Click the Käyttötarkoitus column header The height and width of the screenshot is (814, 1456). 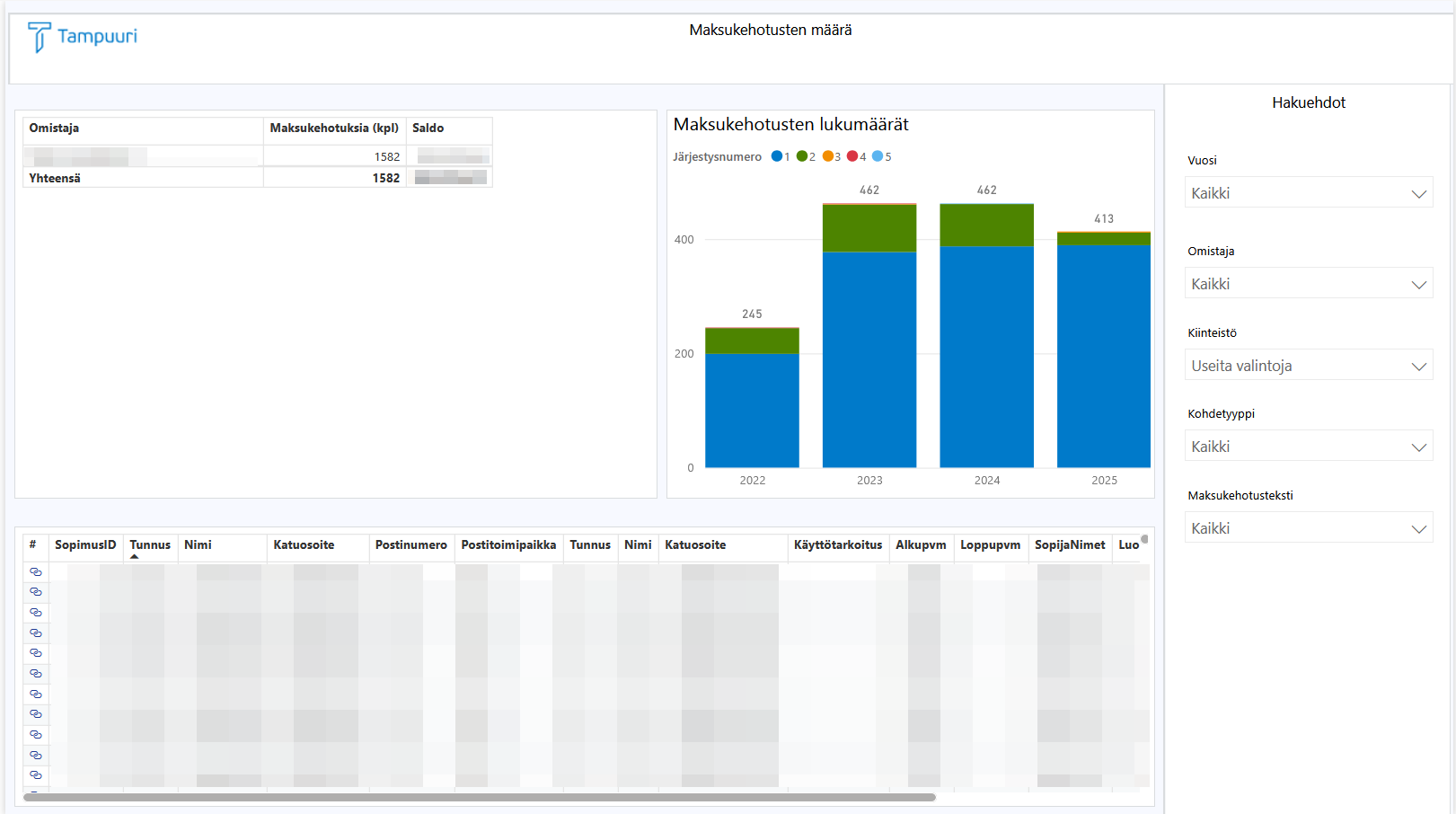[837, 544]
